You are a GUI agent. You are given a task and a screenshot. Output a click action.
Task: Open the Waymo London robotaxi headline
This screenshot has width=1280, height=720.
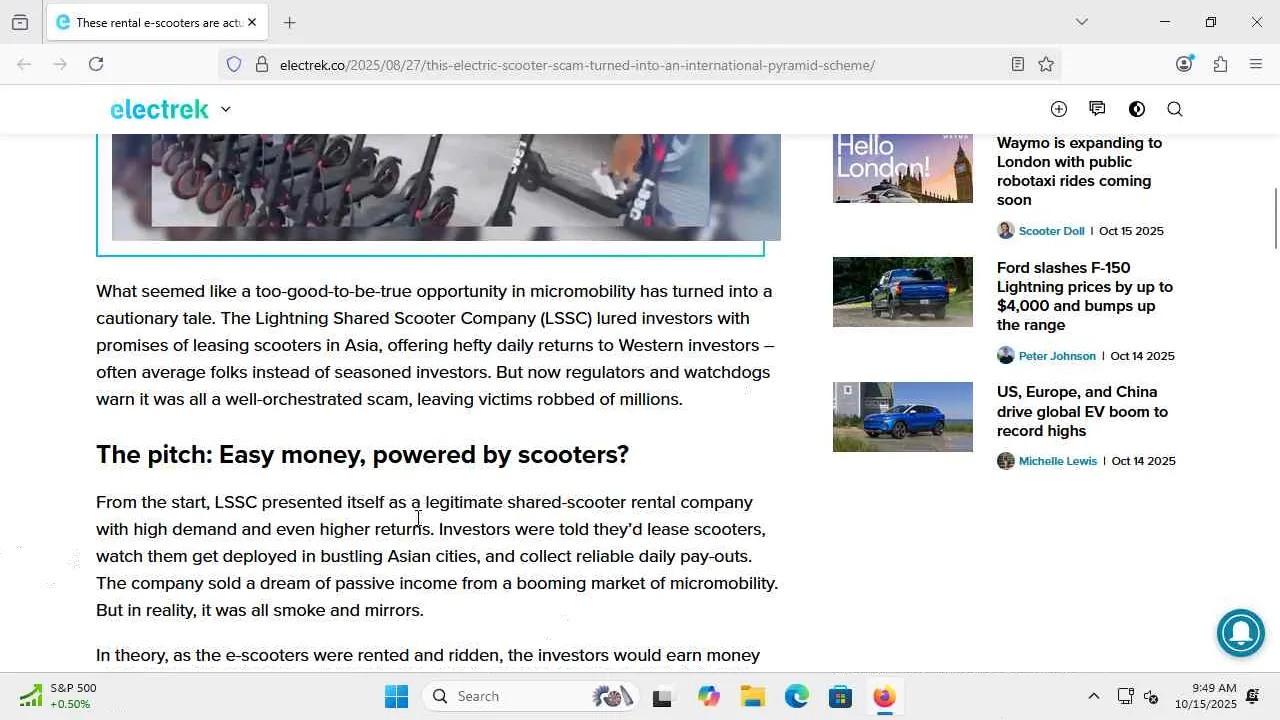(x=1079, y=171)
